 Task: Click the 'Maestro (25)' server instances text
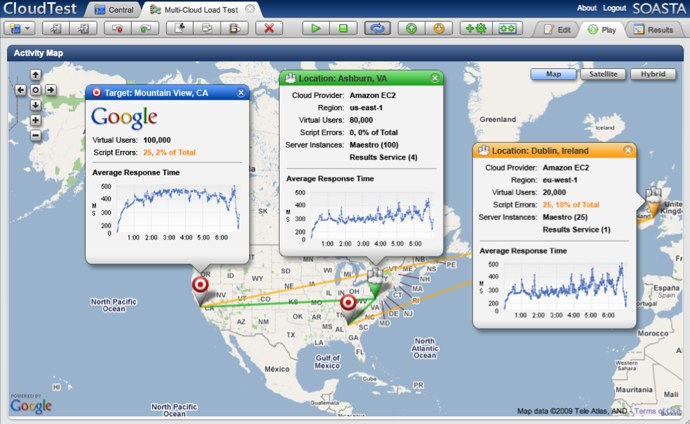(x=565, y=217)
